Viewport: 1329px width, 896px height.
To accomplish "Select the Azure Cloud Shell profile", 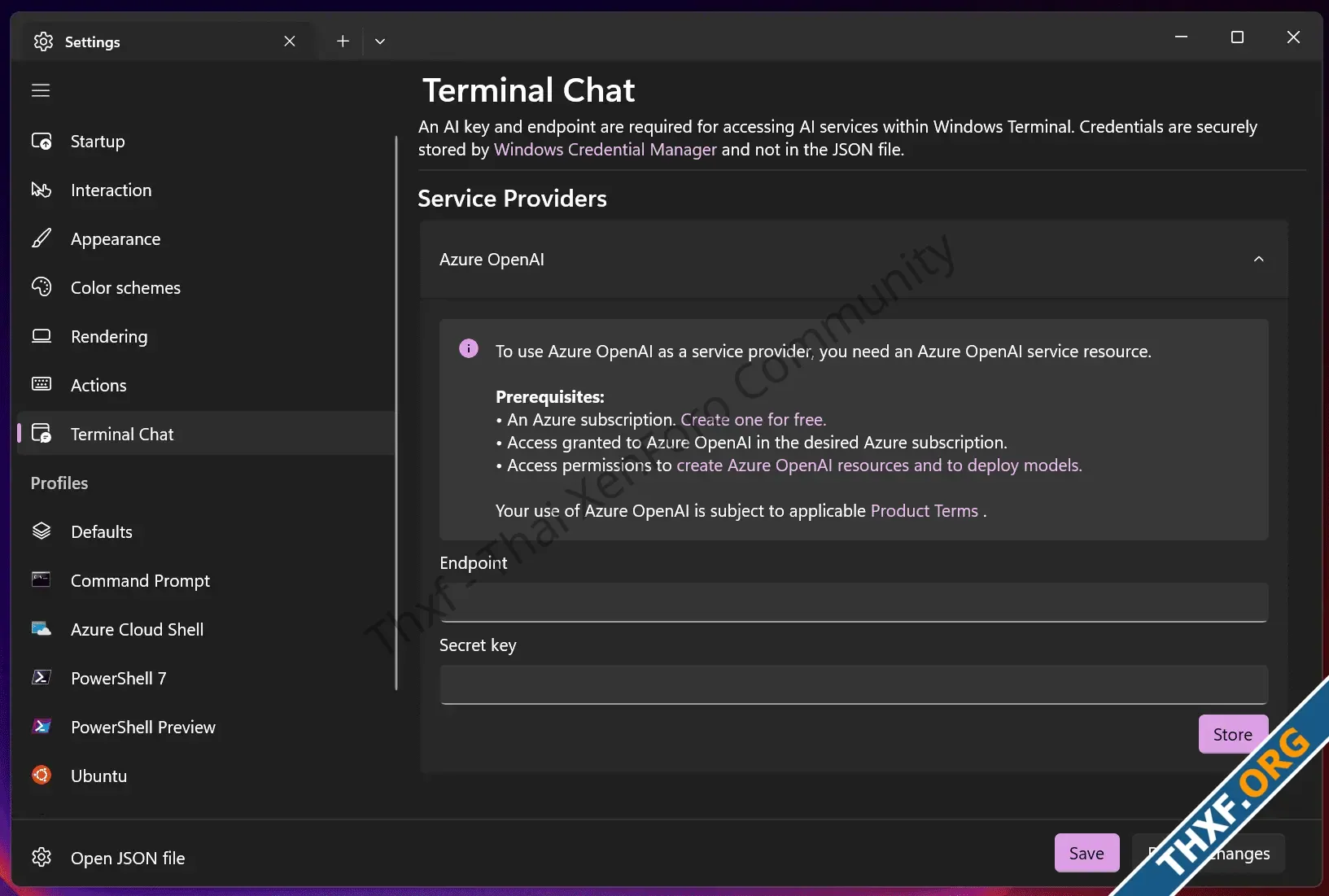I will pos(206,629).
